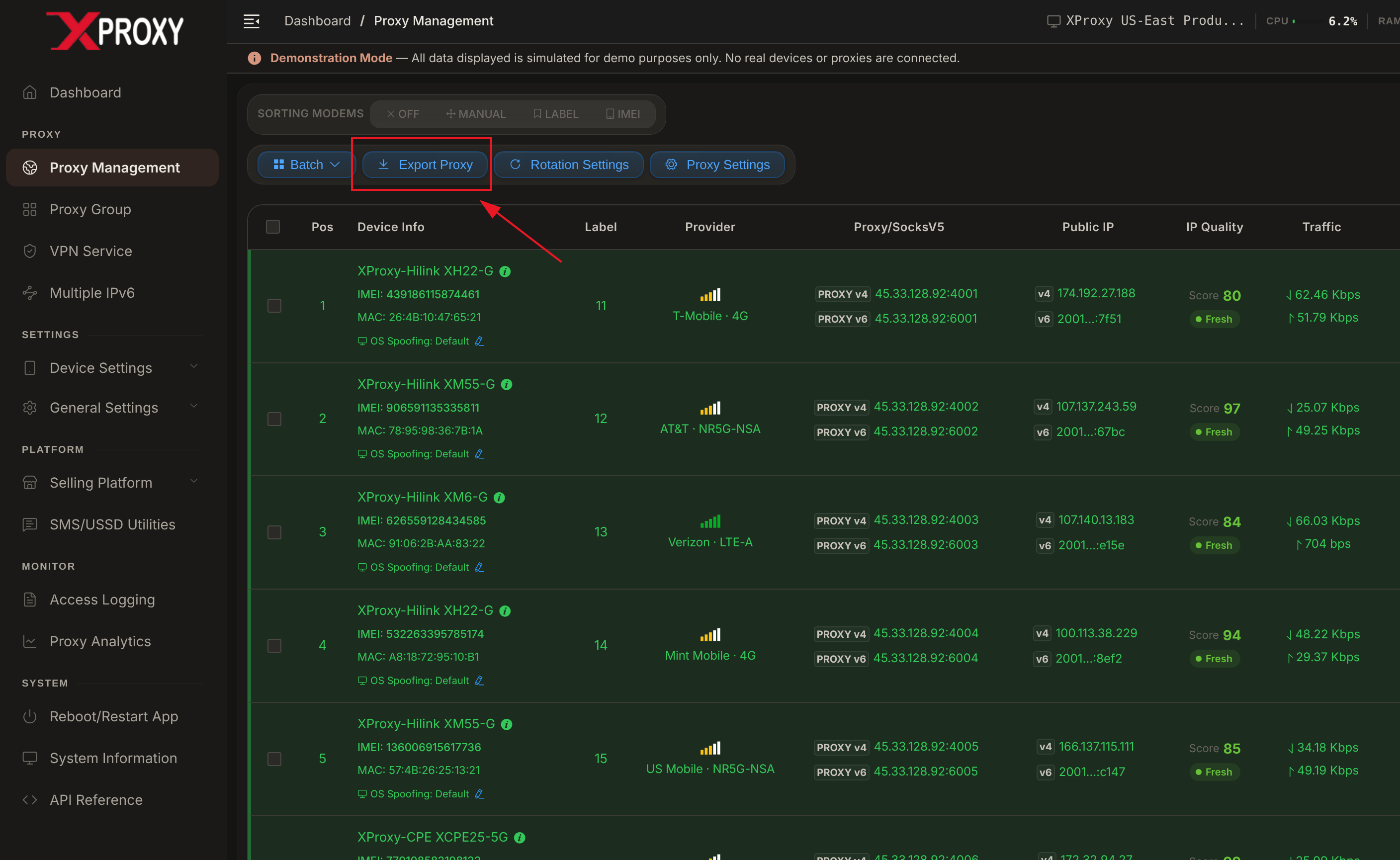Click public IP 107.140.13.183
The height and width of the screenshot is (860, 1400).
[1096, 519]
